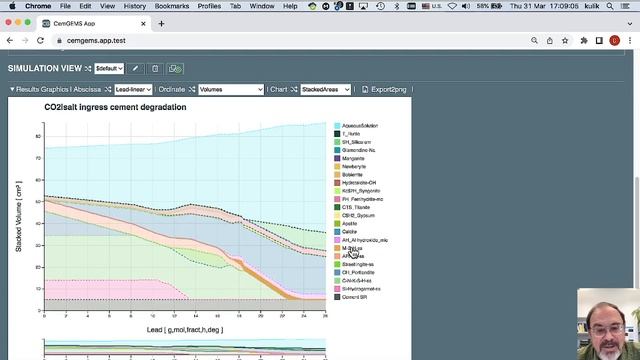Click the red profile avatar in Chrome
The height and width of the screenshot is (360, 640).
(x=615, y=40)
